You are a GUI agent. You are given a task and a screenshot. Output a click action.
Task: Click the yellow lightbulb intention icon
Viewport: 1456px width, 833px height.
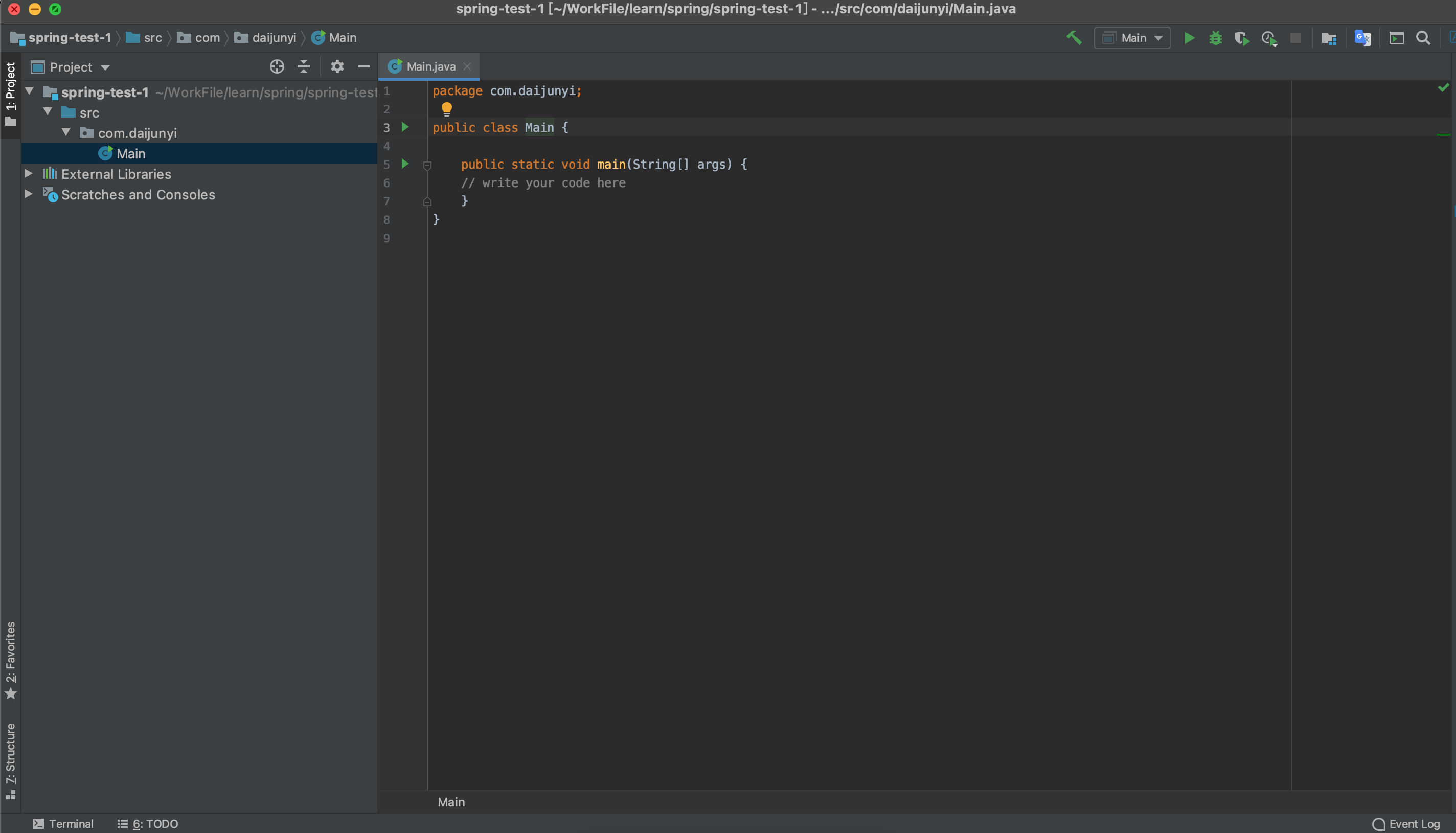coord(446,109)
